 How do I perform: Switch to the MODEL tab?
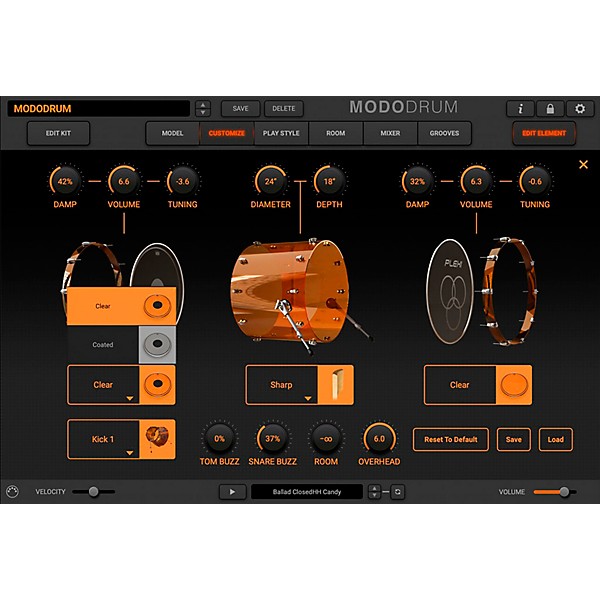click(x=172, y=133)
